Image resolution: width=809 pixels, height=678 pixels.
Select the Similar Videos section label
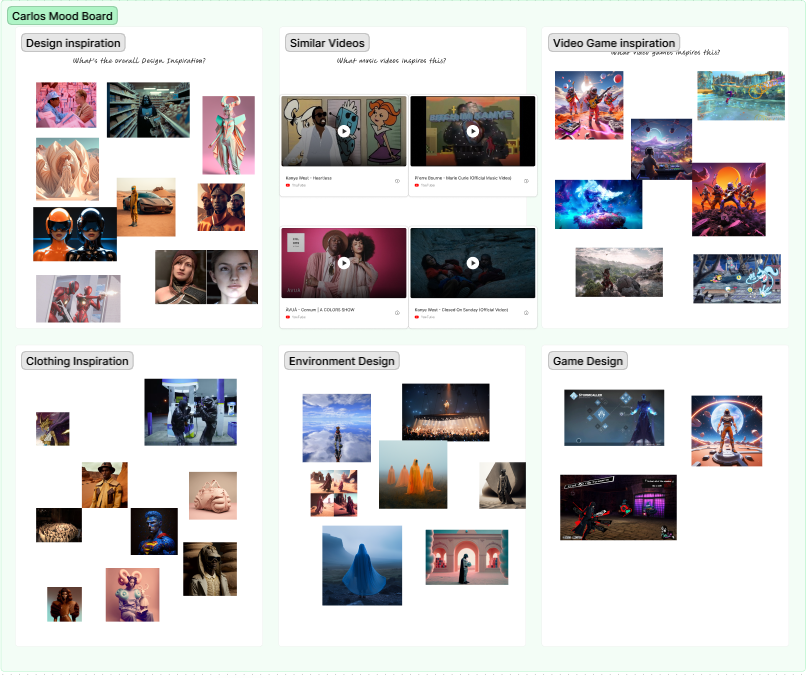(327, 43)
